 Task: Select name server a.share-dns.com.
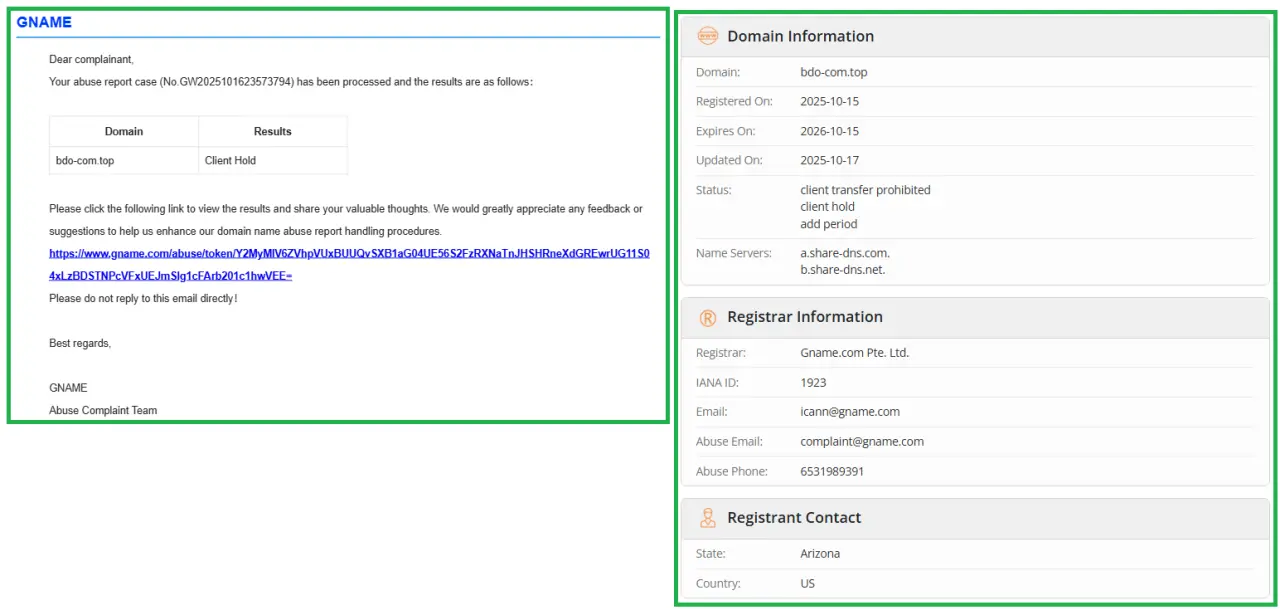[x=845, y=253]
